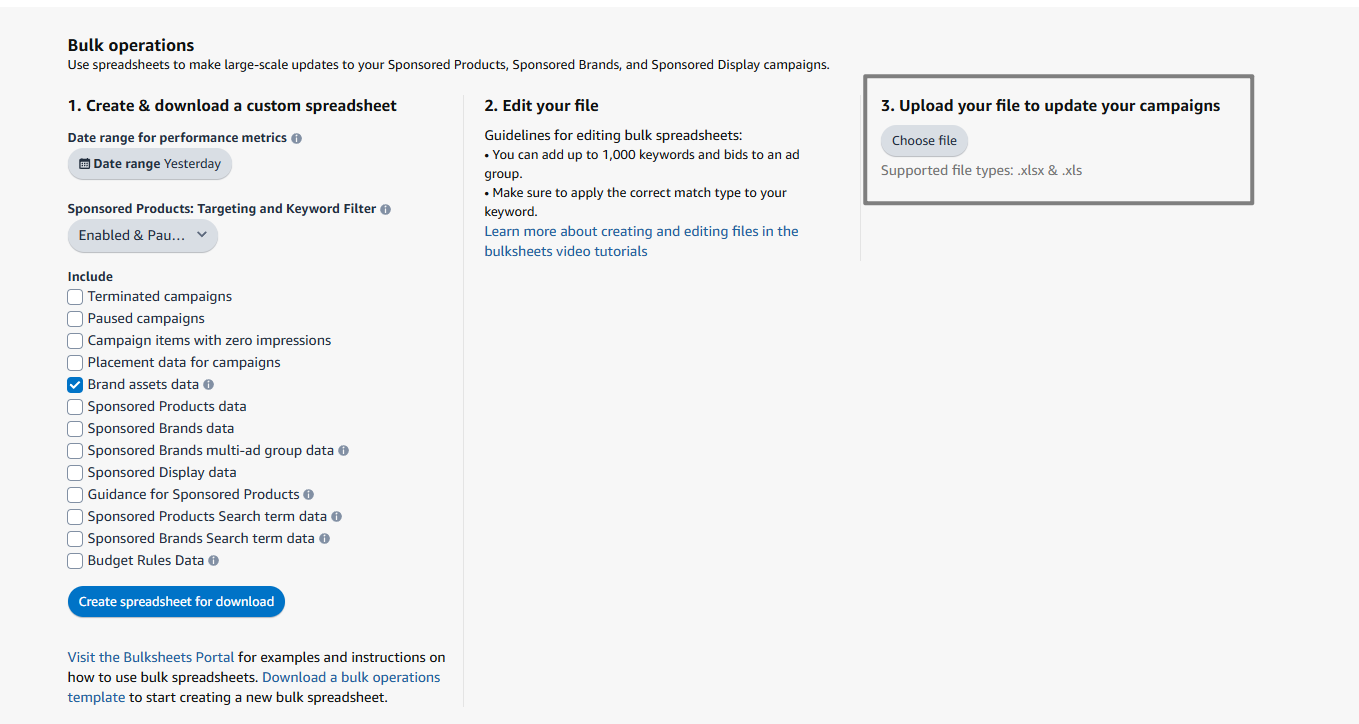View info icon next to Sponsored Brands Search term data

pos(324,538)
